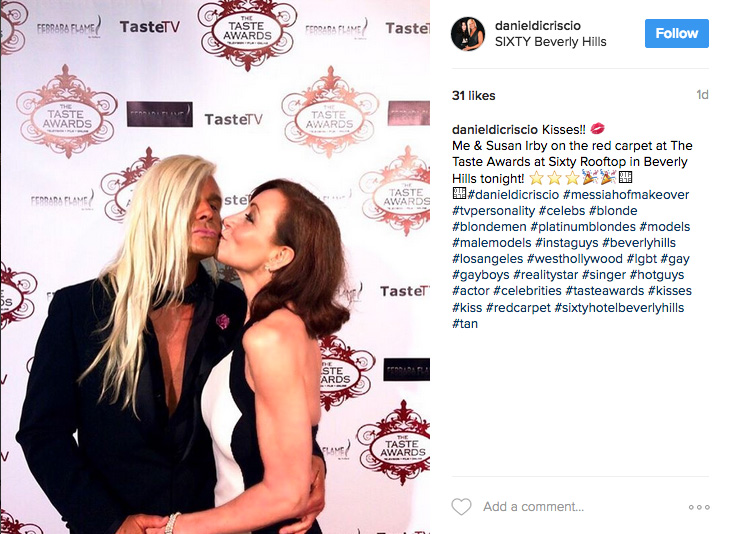
Task: View the 31 likes list
Action: click(x=473, y=96)
